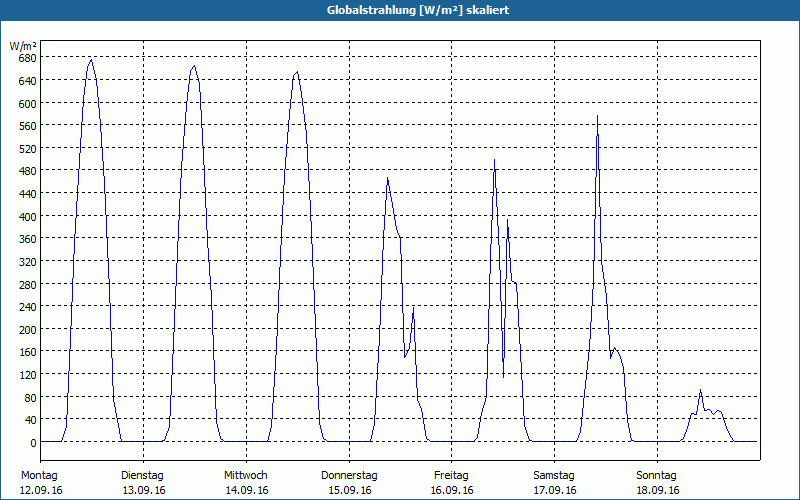
Task: Click Monday's radiation curve peak
Action: (91, 60)
